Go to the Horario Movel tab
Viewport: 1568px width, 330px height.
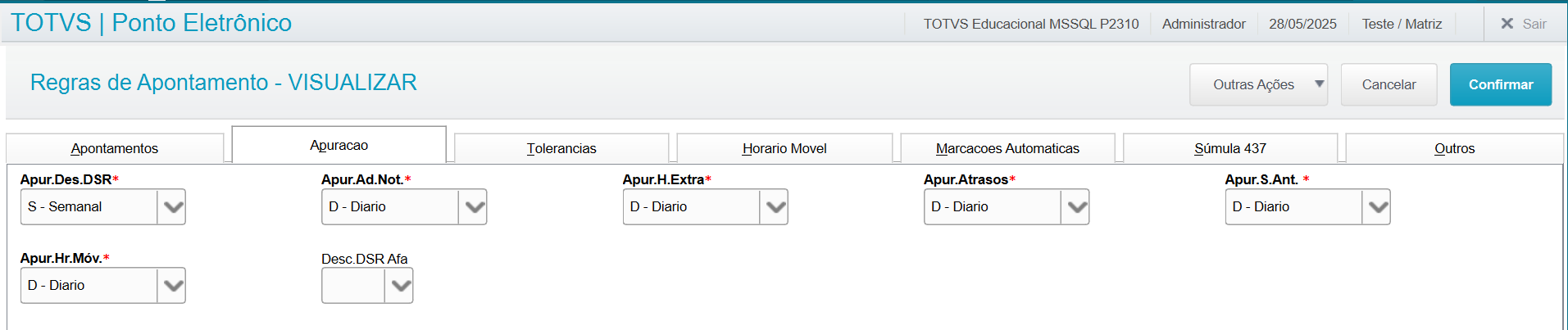click(784, 148)
